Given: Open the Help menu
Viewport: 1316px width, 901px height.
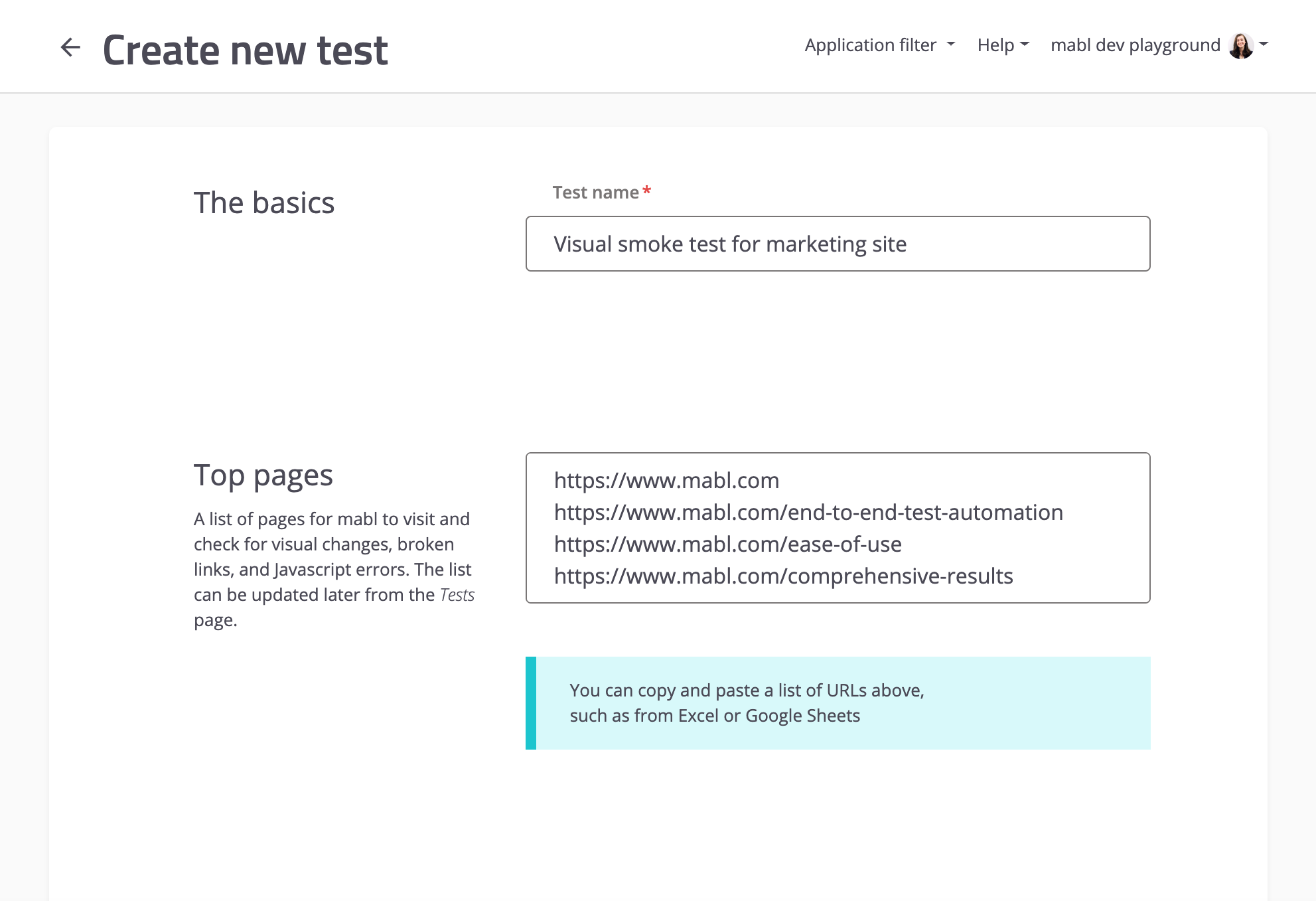Looking at the screenshot, I should pos(1003,45).
